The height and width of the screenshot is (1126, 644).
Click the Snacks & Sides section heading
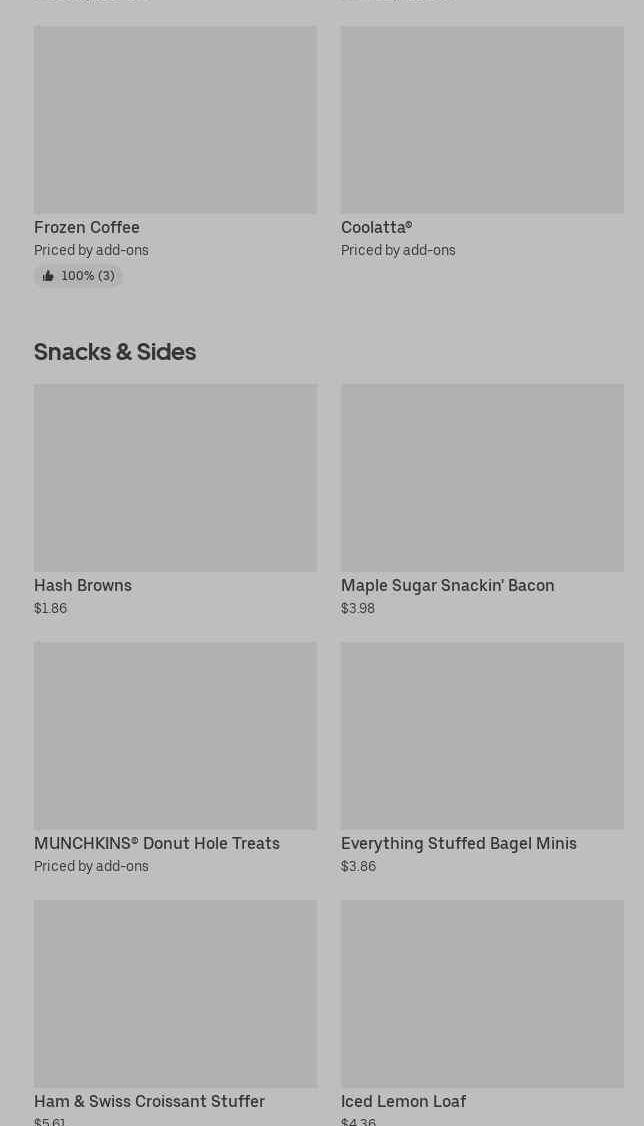[115, 352]
